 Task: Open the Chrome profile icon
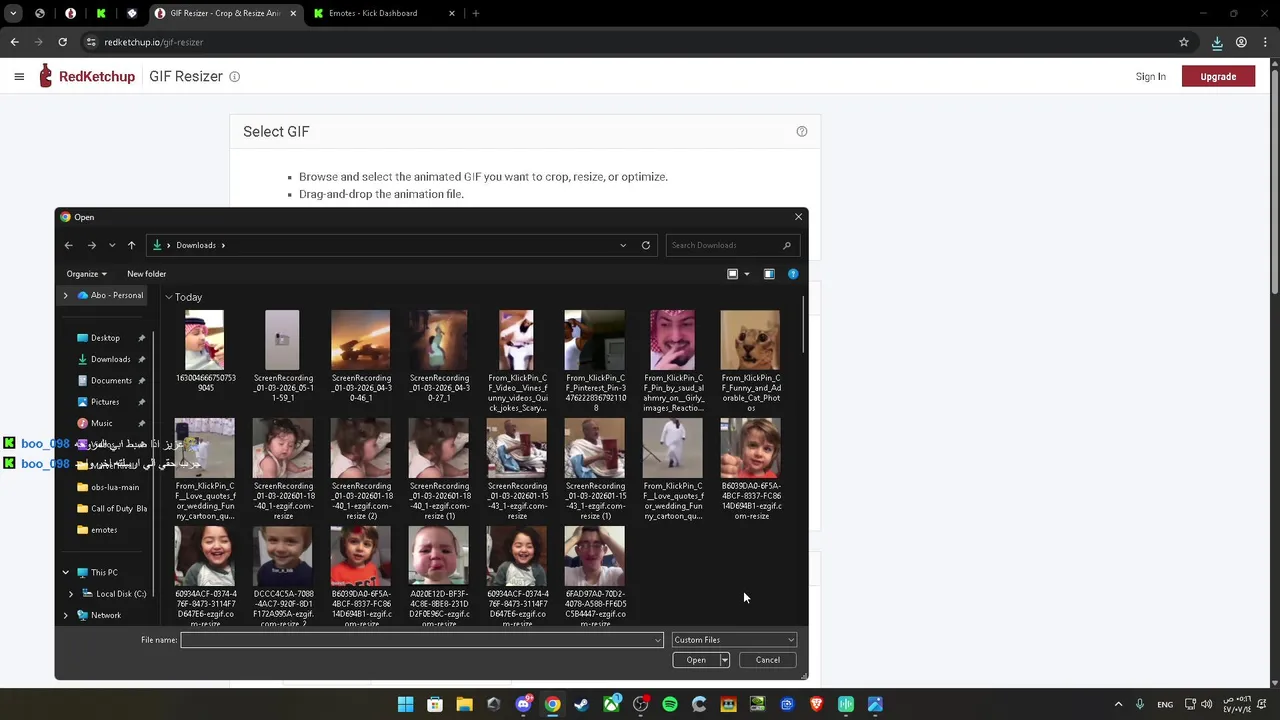[1241, 42]
